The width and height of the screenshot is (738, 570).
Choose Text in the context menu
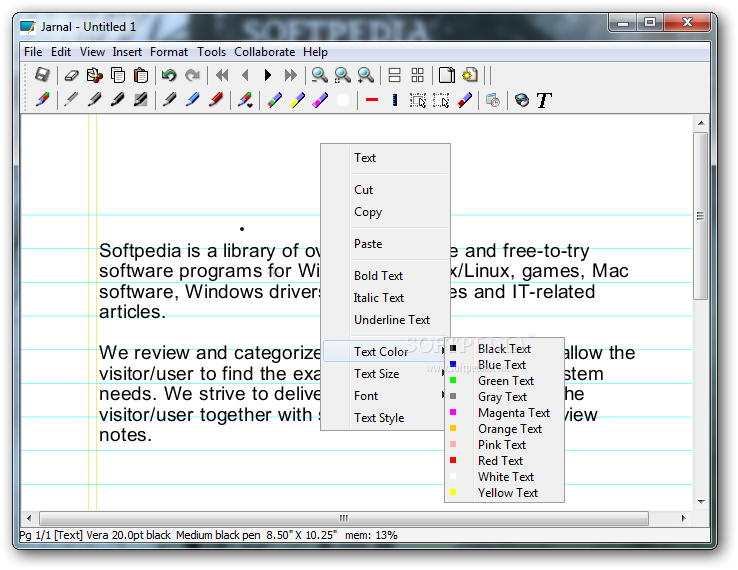point(385,158)
